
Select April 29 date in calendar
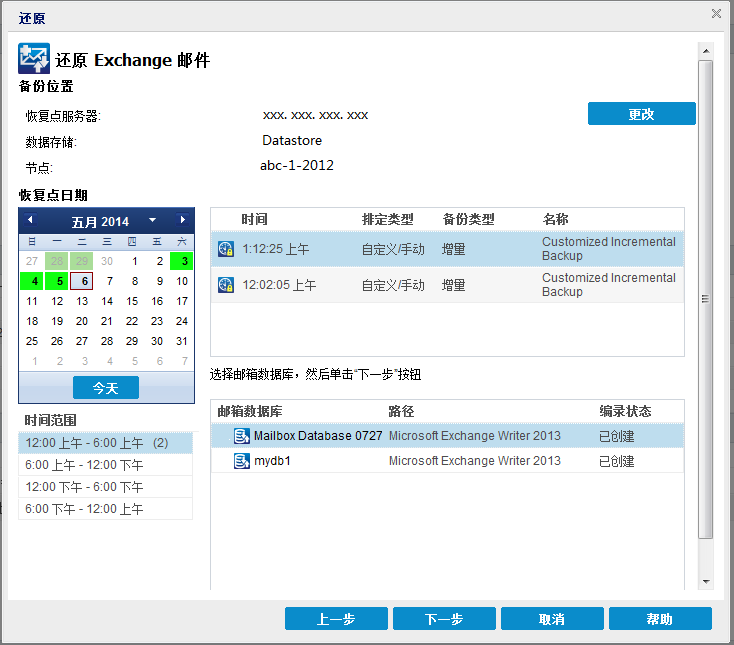coord(82,261)
